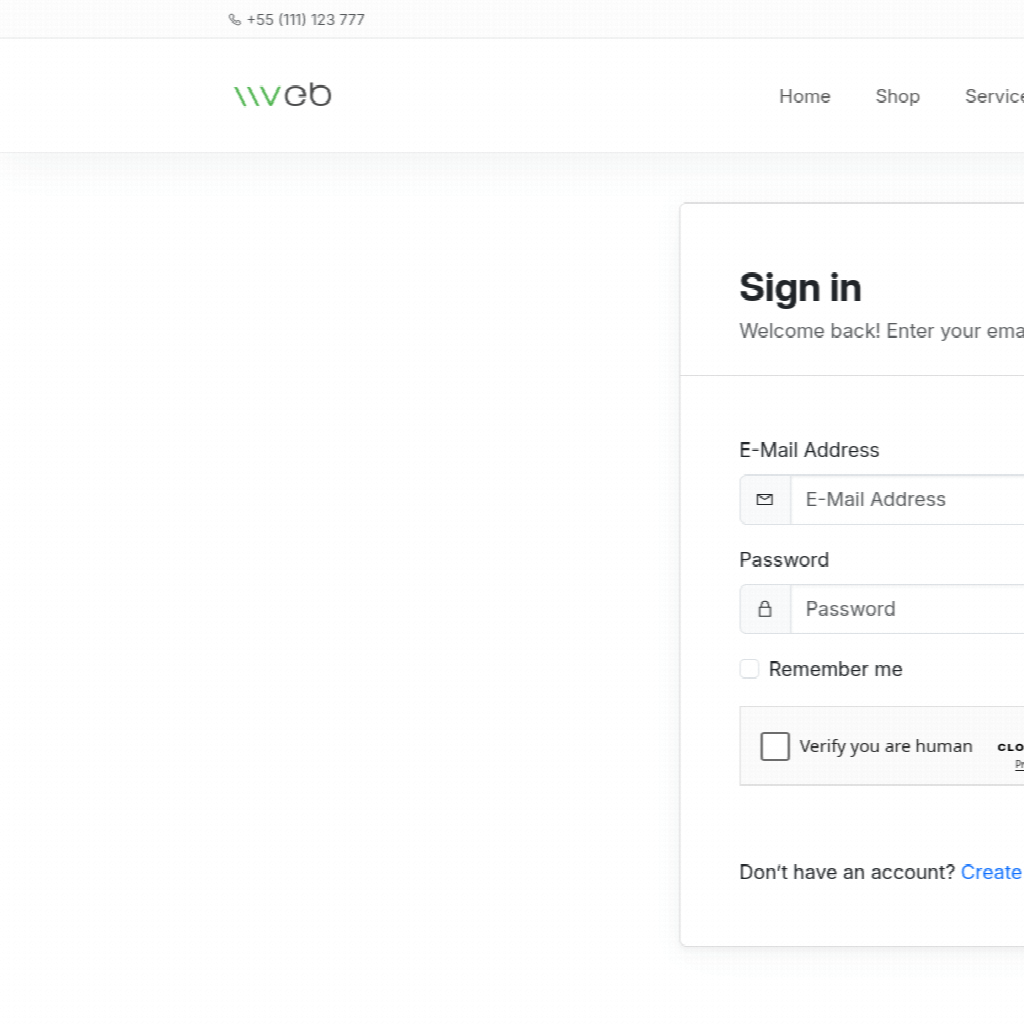Click the lock icon beside the password field
1024x1024 pixels.
click(x=765, y=609)
